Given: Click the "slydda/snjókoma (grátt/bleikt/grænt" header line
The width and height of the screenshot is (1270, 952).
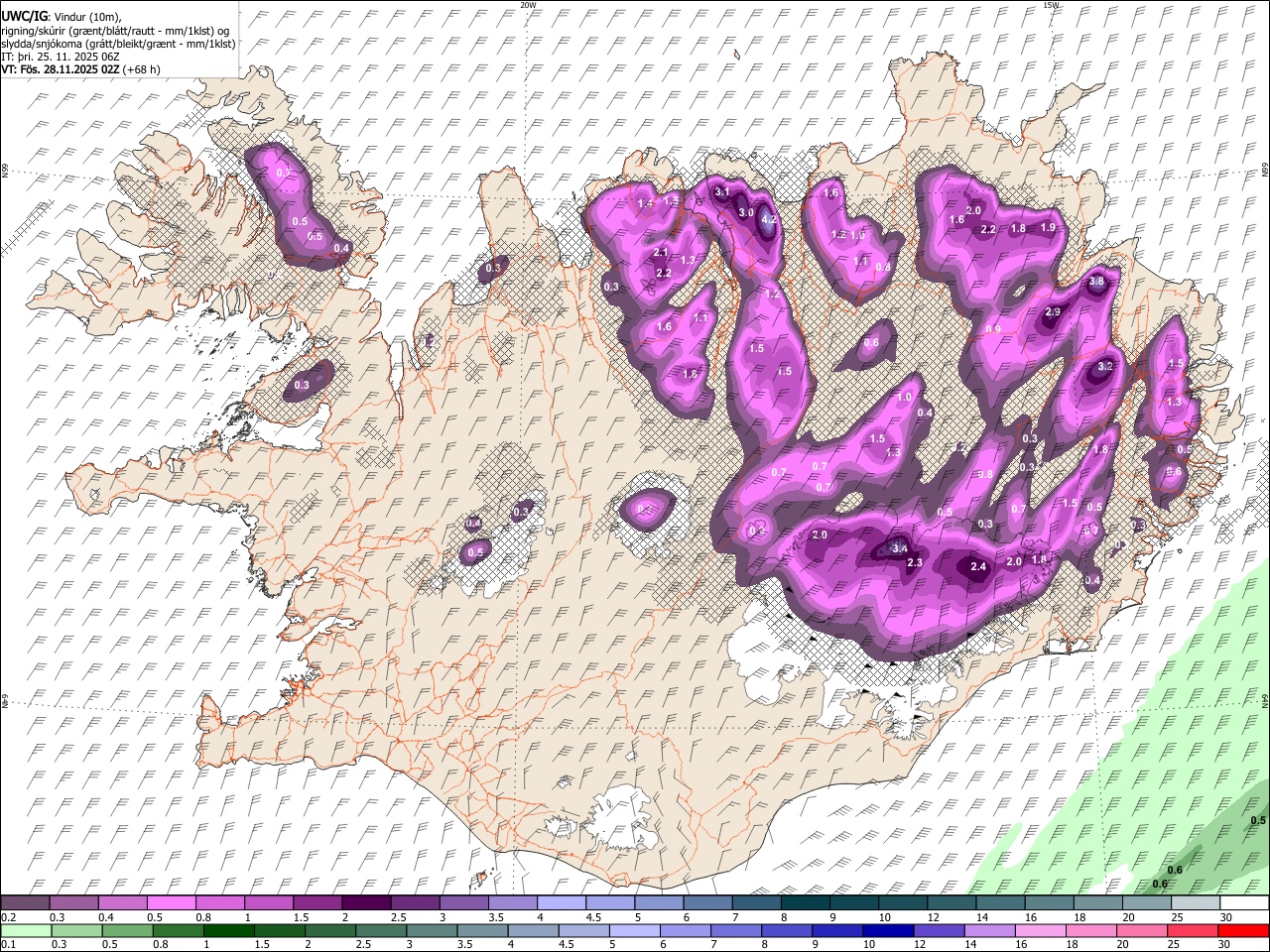Looking at the screenshot, I should (118, 44).
